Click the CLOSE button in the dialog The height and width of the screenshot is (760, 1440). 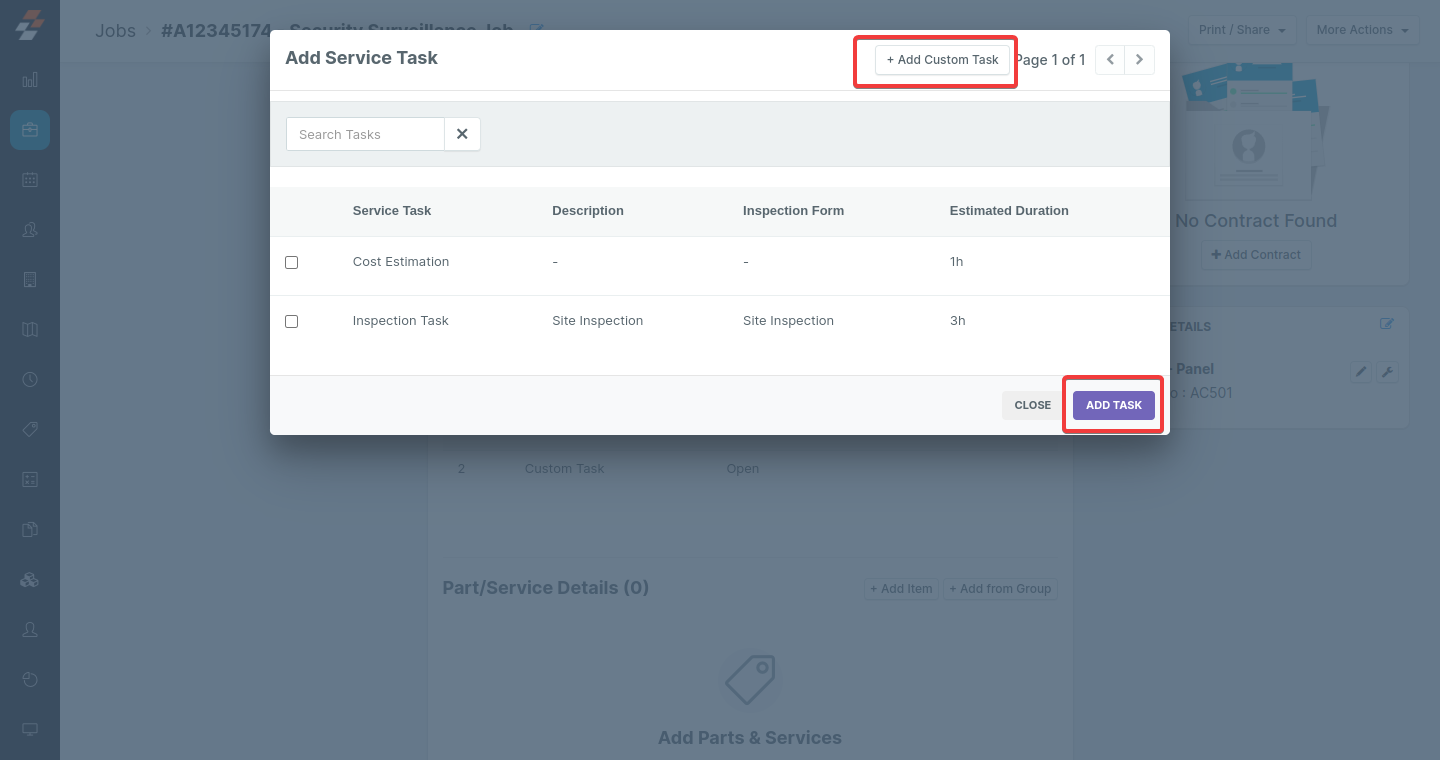[x=1032, y=405]
